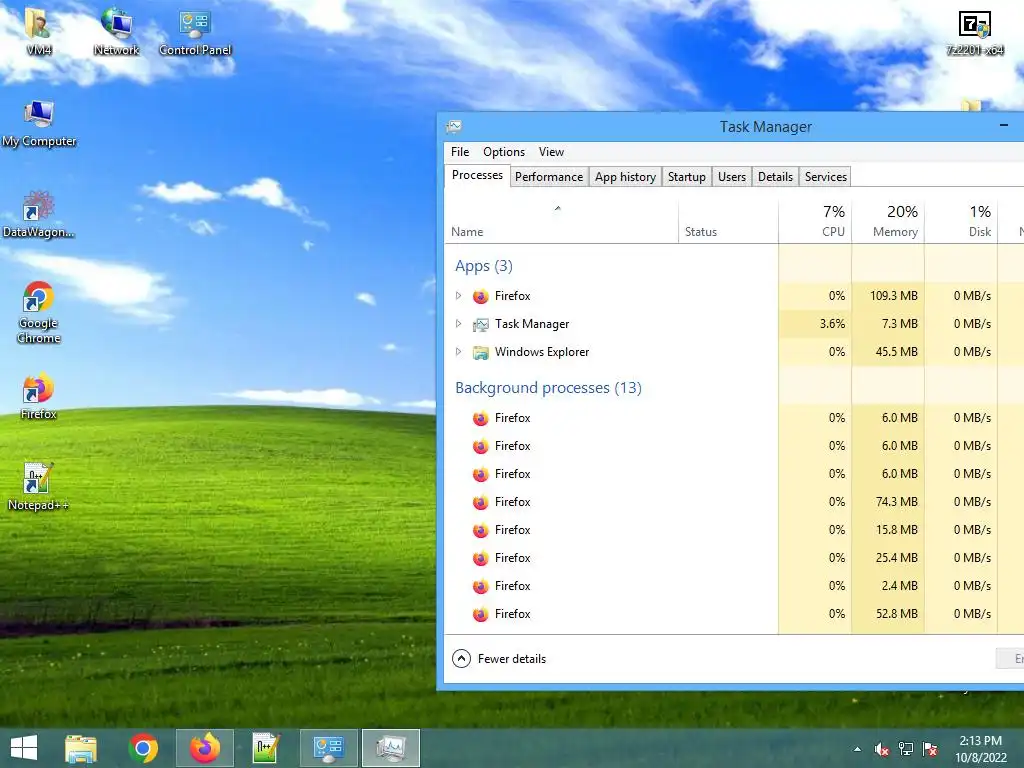Open Notepad++ from the taskbar

tap(266, 748)
